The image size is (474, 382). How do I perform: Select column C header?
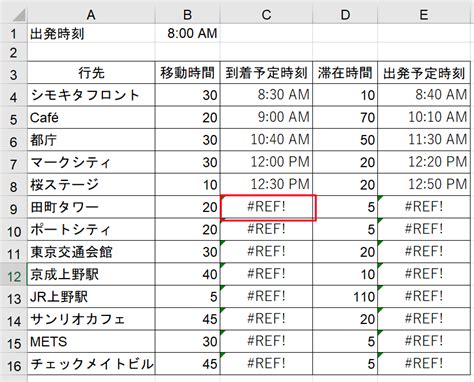tap(266, 15)
